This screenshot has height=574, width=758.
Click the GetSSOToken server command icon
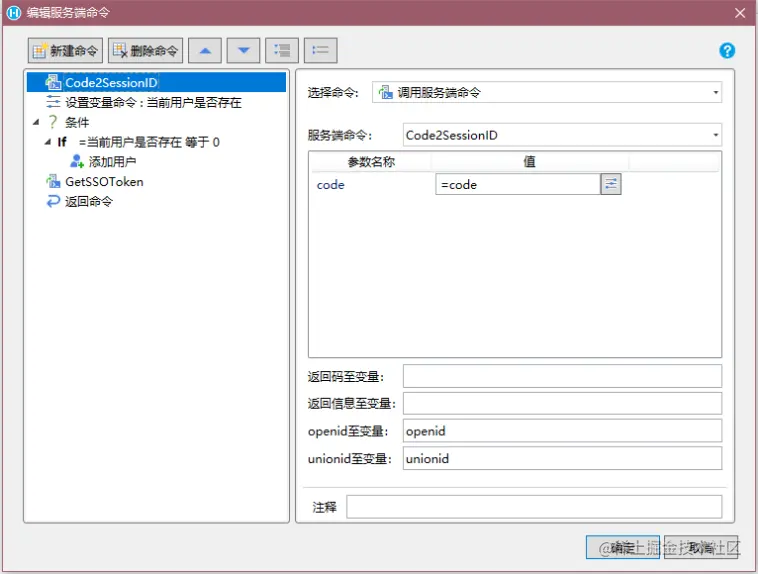pos(53,181)
